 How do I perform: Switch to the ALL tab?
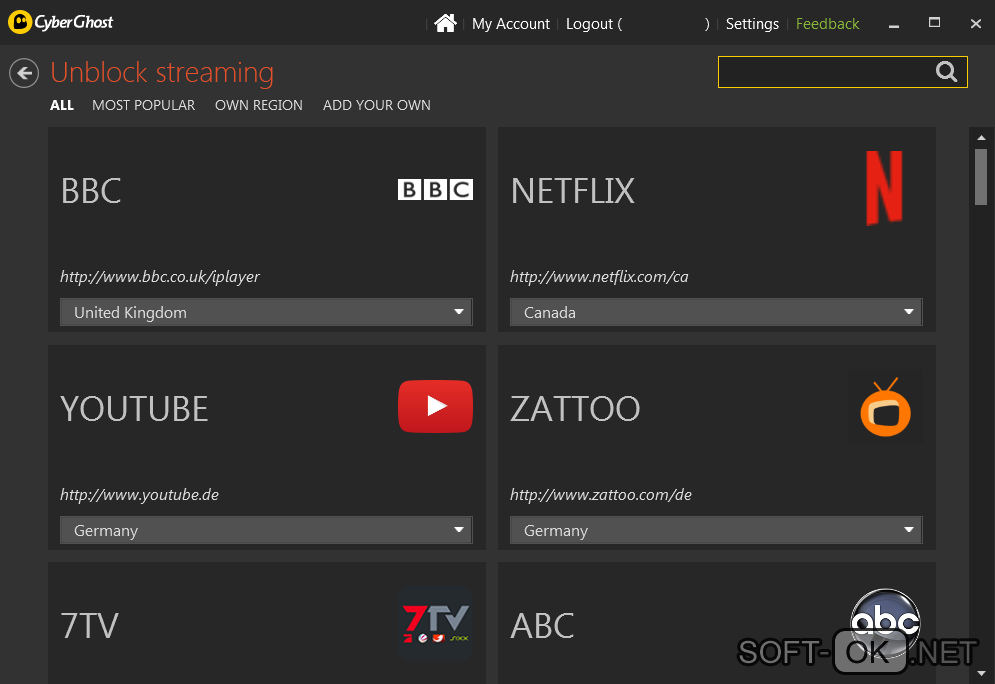point(62,105)
